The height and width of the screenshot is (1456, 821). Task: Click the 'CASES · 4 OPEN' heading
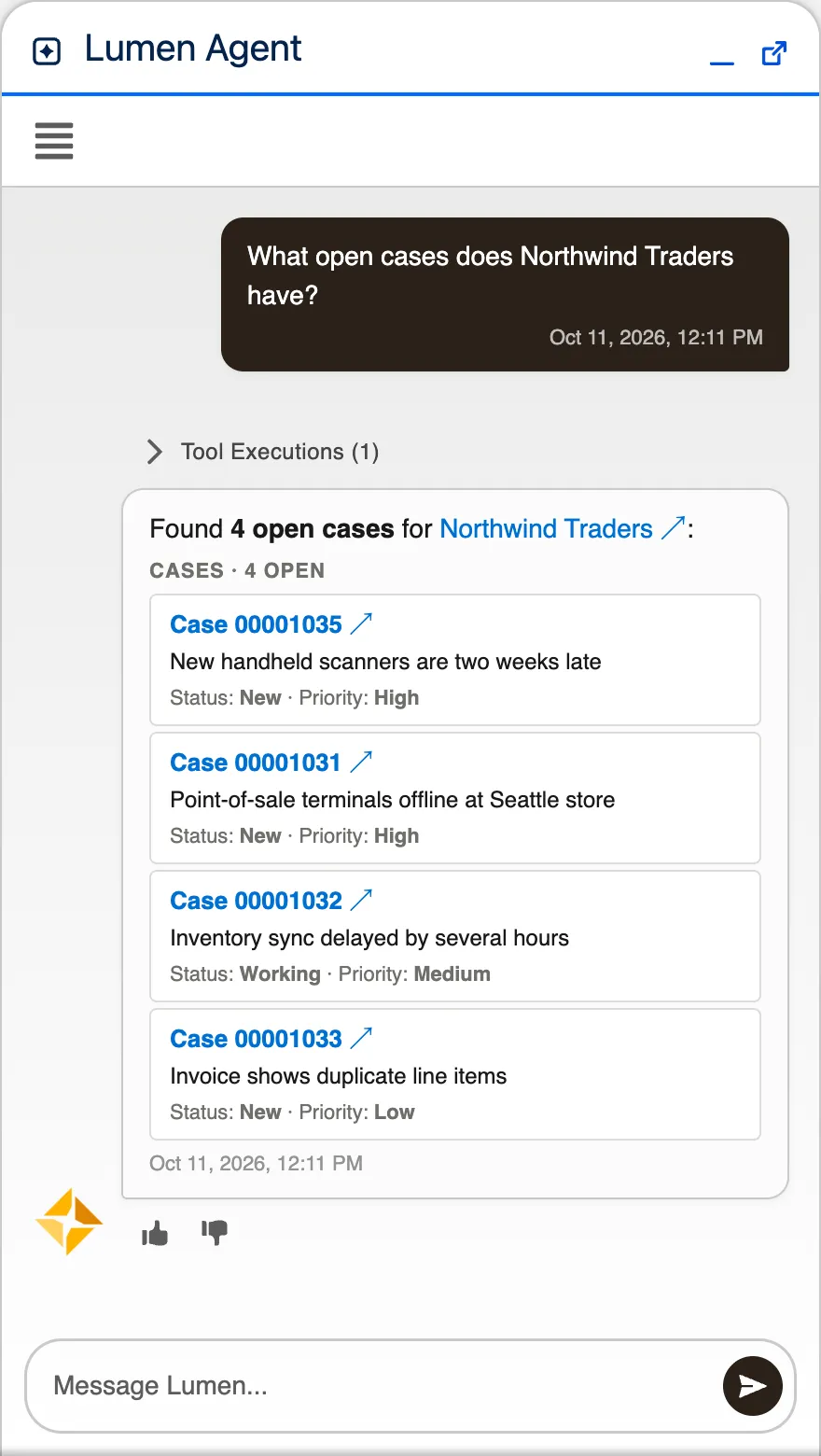[237, 571]
